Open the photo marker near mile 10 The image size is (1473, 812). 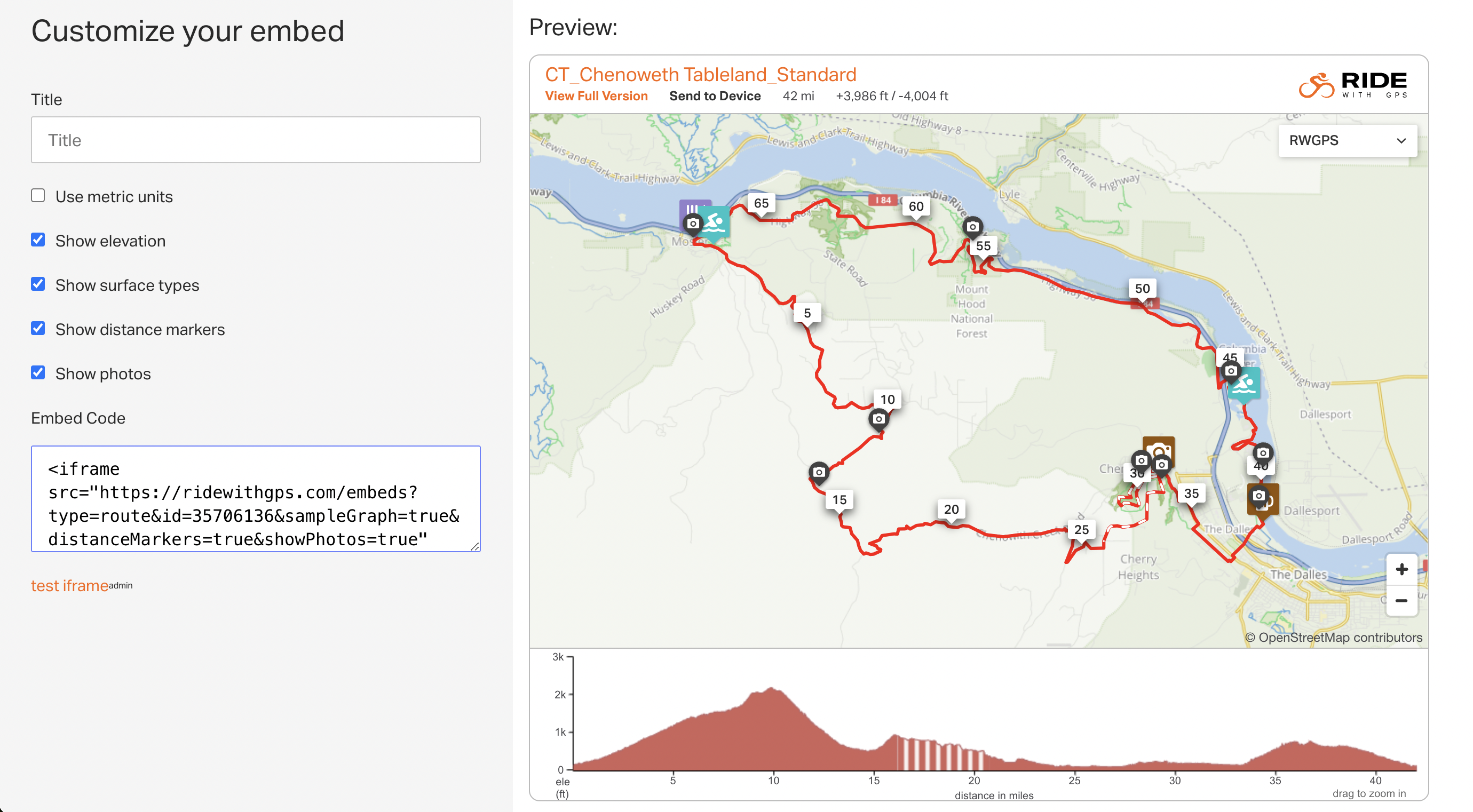[879, 420]
